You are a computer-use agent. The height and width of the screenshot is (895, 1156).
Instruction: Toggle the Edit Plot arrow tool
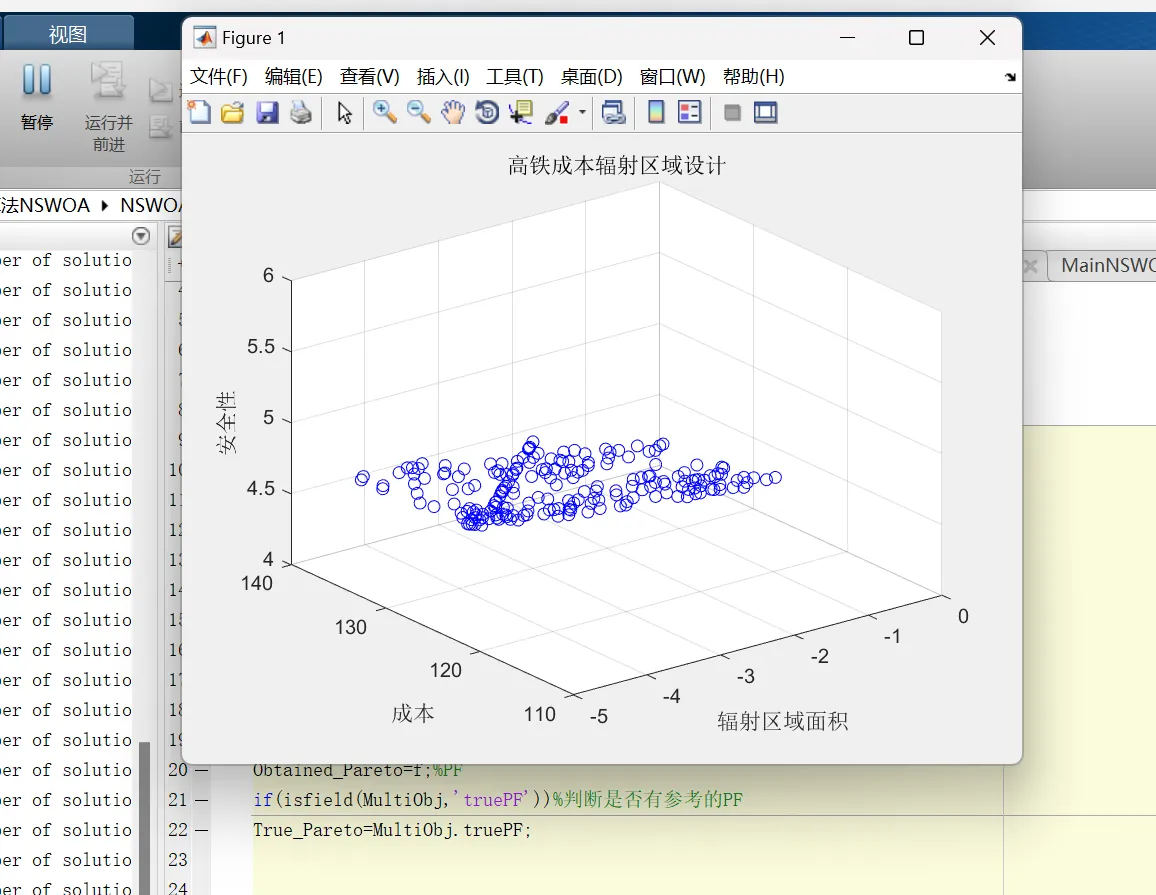pos(344,113)
